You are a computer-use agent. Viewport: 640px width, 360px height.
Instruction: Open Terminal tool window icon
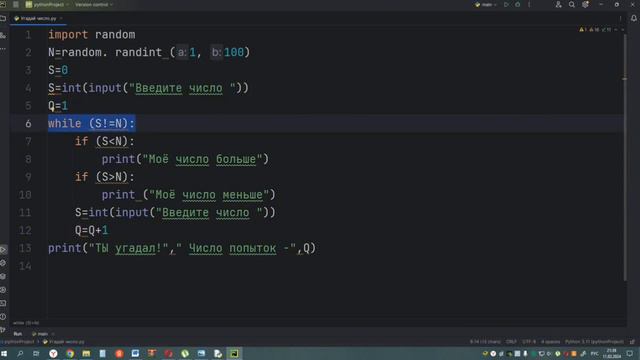[3, 303]
